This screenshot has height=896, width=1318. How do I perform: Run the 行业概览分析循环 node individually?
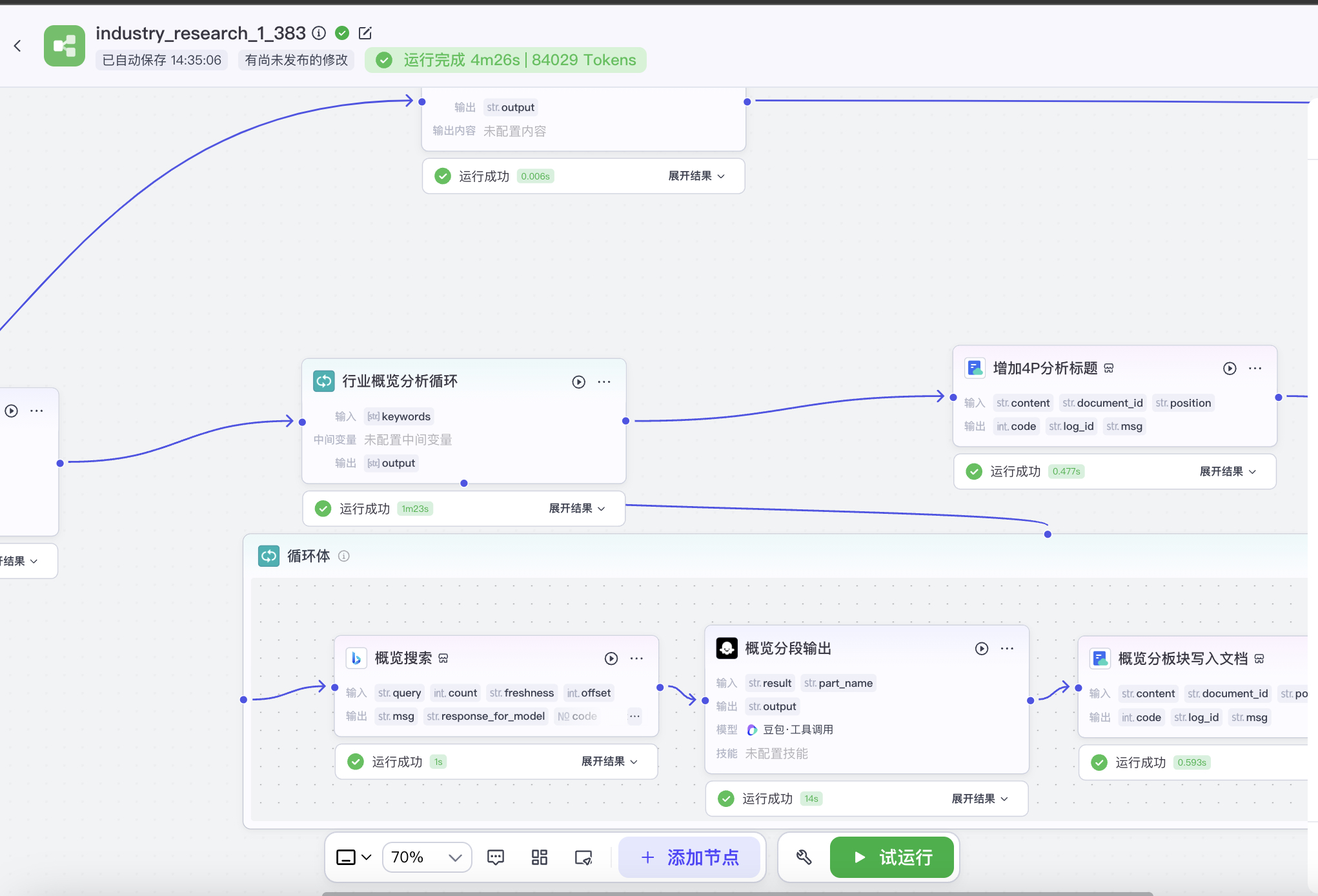[x=578, y=382]
